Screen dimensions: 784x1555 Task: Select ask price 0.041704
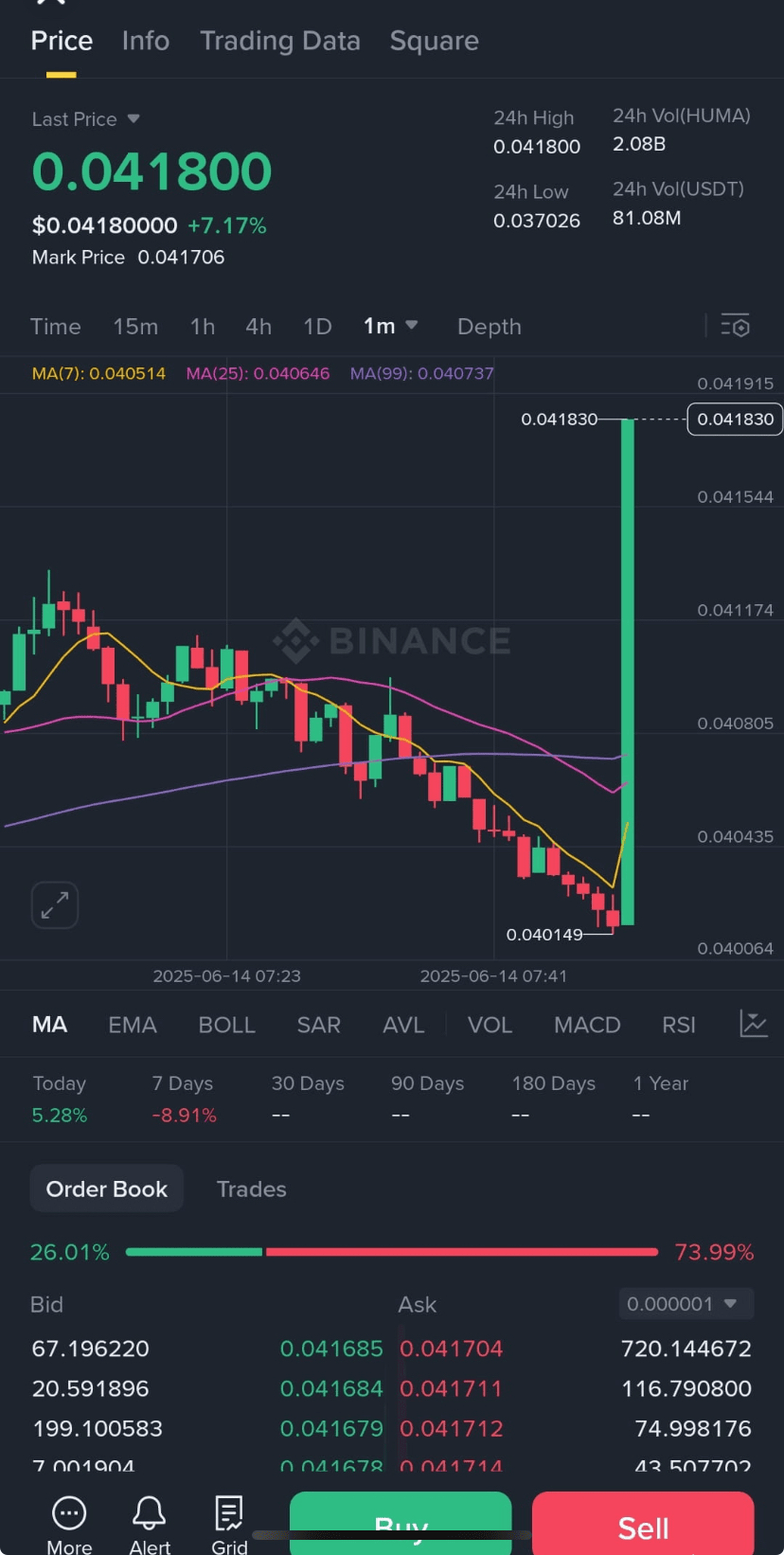coord(452,1349)
